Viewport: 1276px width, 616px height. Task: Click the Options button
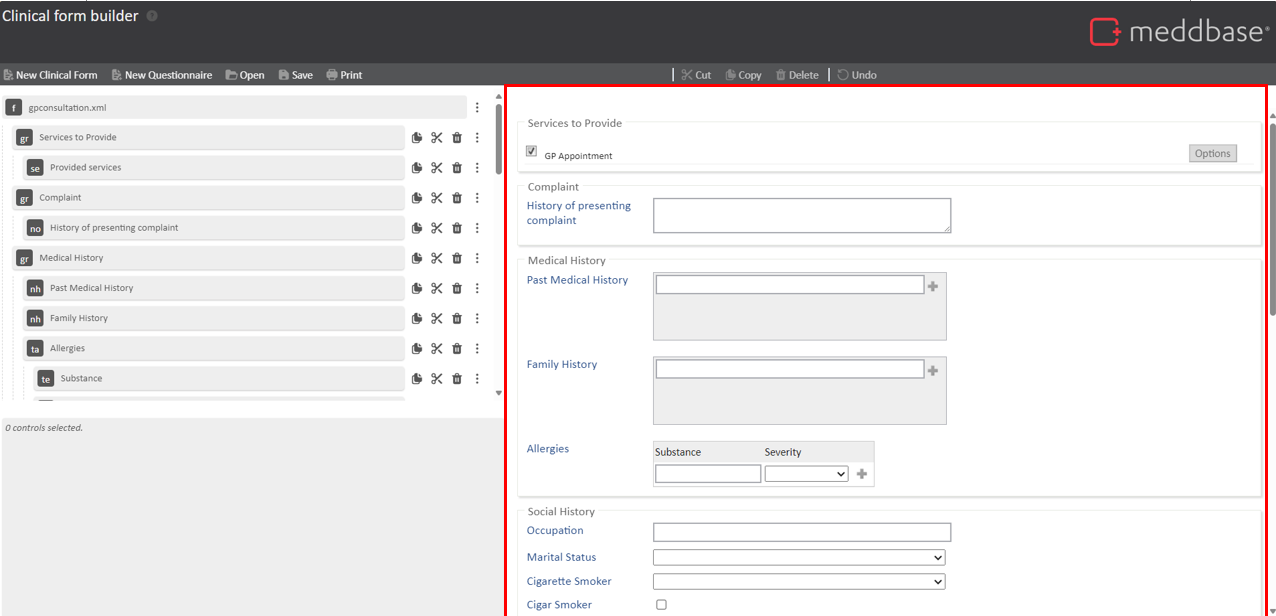pos(1212,153)
